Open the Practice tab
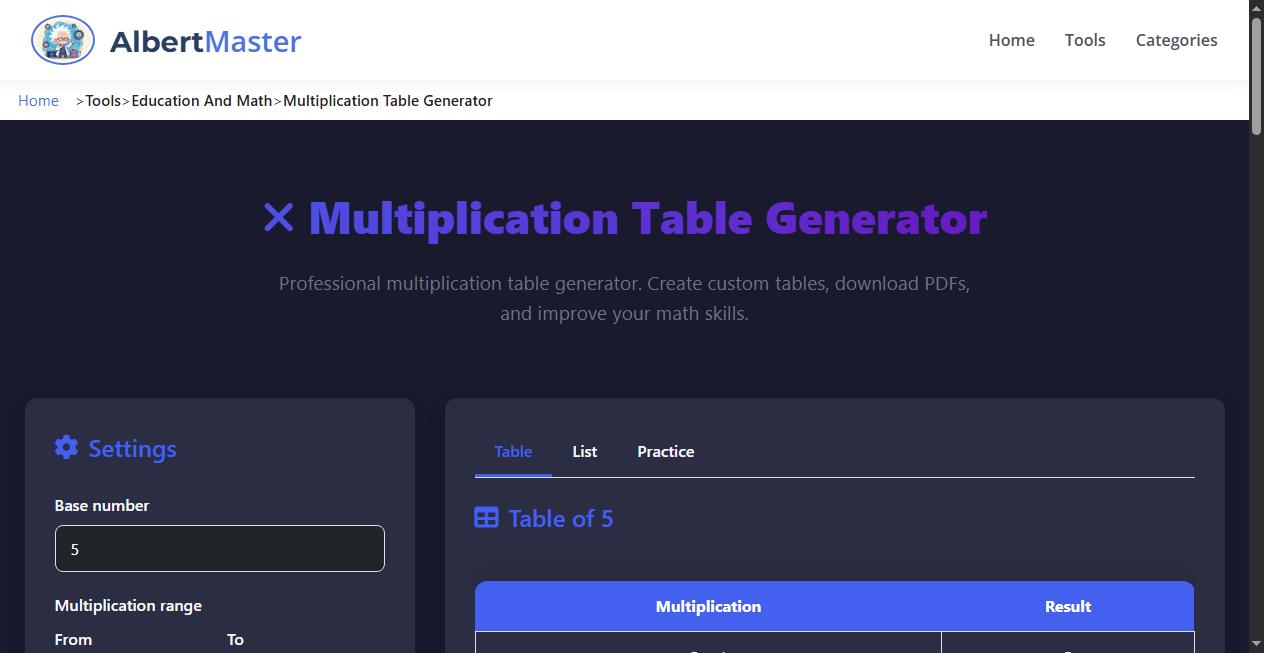Screen dimensions: 1264x653 (x=665, y=451)
